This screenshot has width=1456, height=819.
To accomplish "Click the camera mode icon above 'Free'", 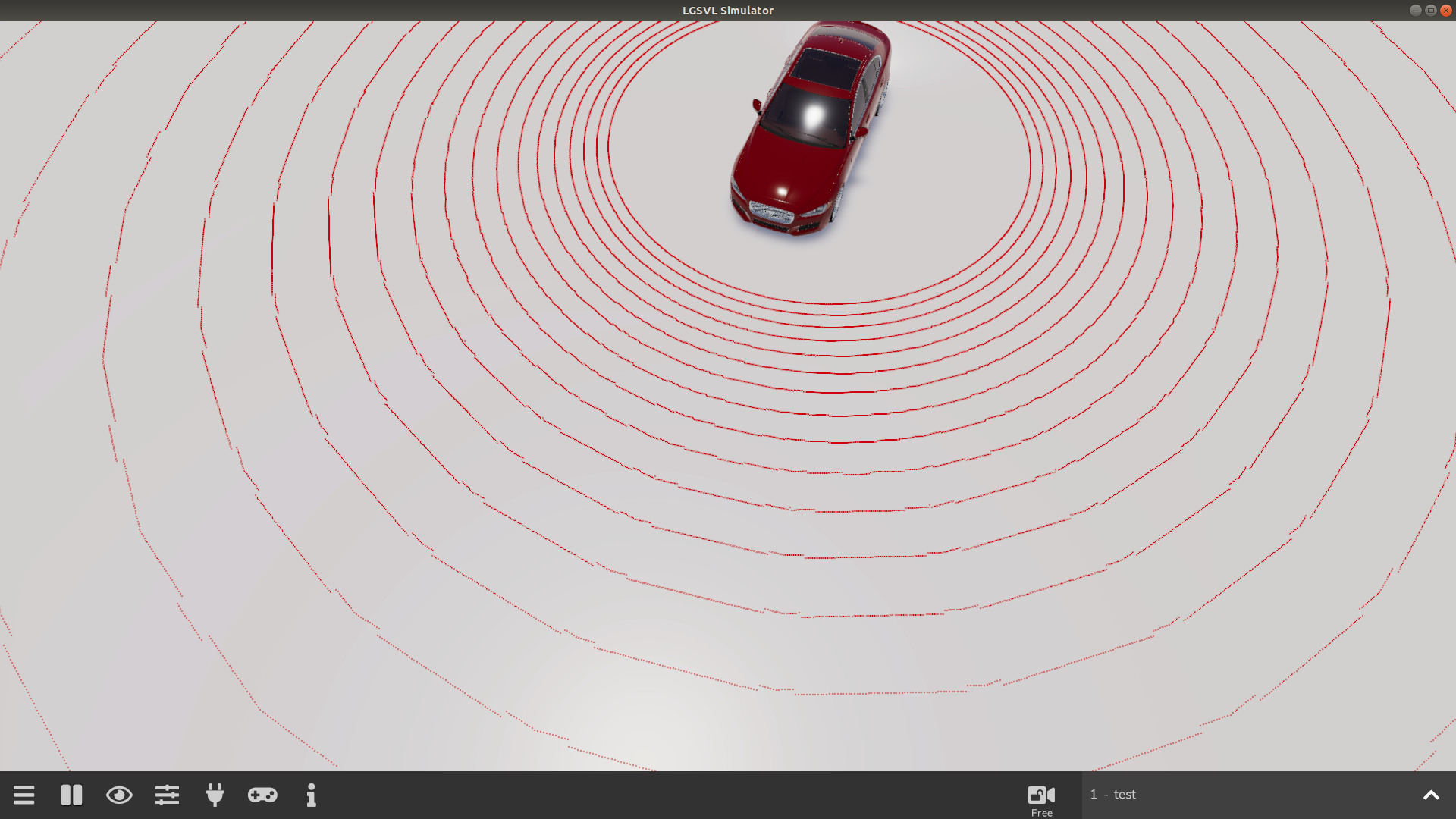I will tap(1042, 792).
